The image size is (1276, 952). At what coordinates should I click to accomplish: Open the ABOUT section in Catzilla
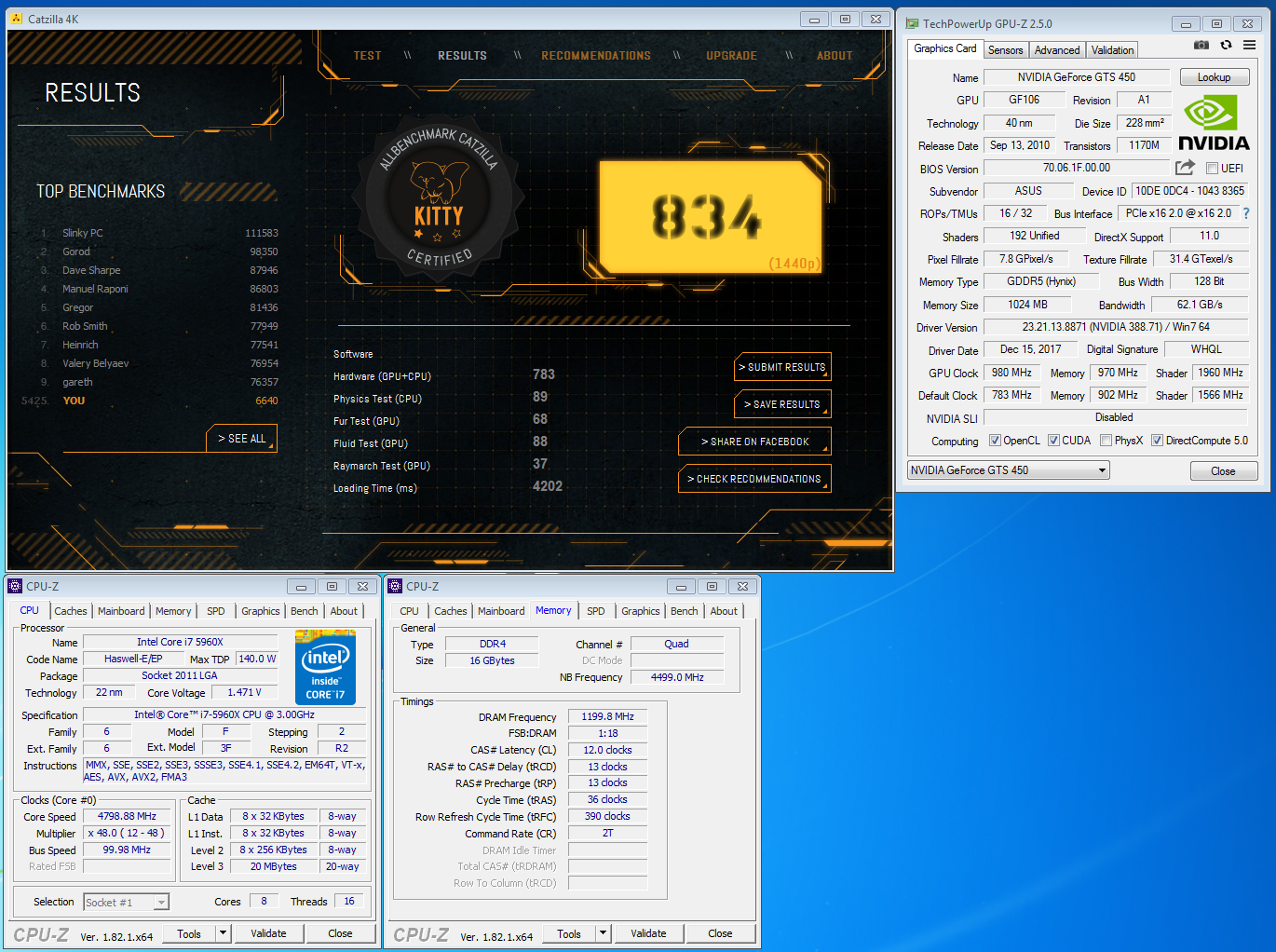click(x=835, y=56)
